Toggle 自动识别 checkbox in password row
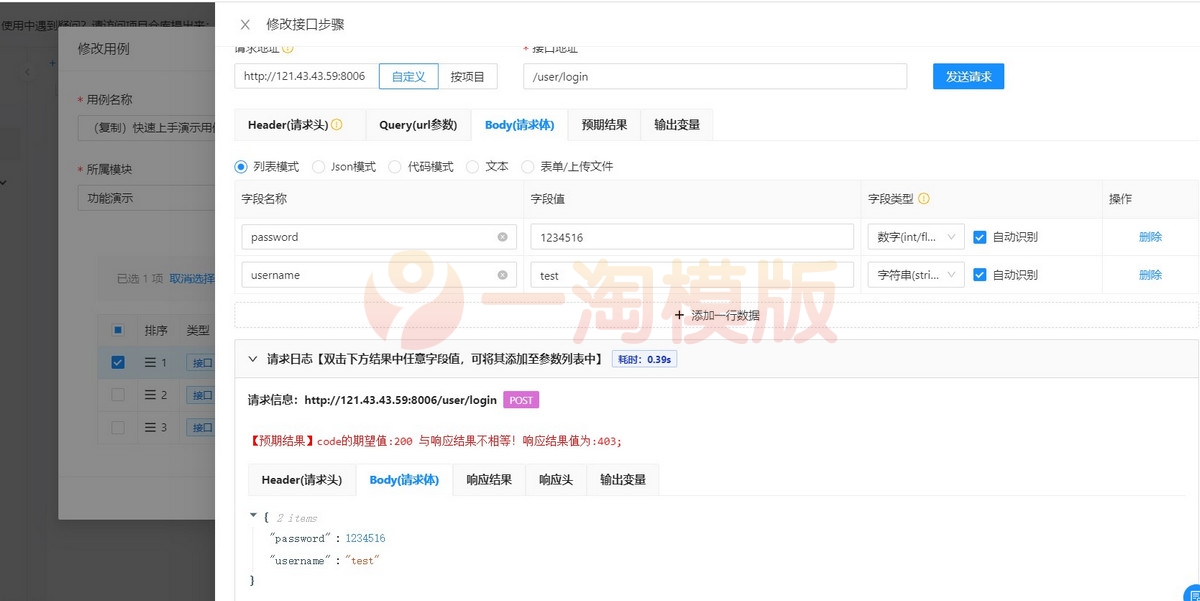1200x601 pixels. click(980, 237)
